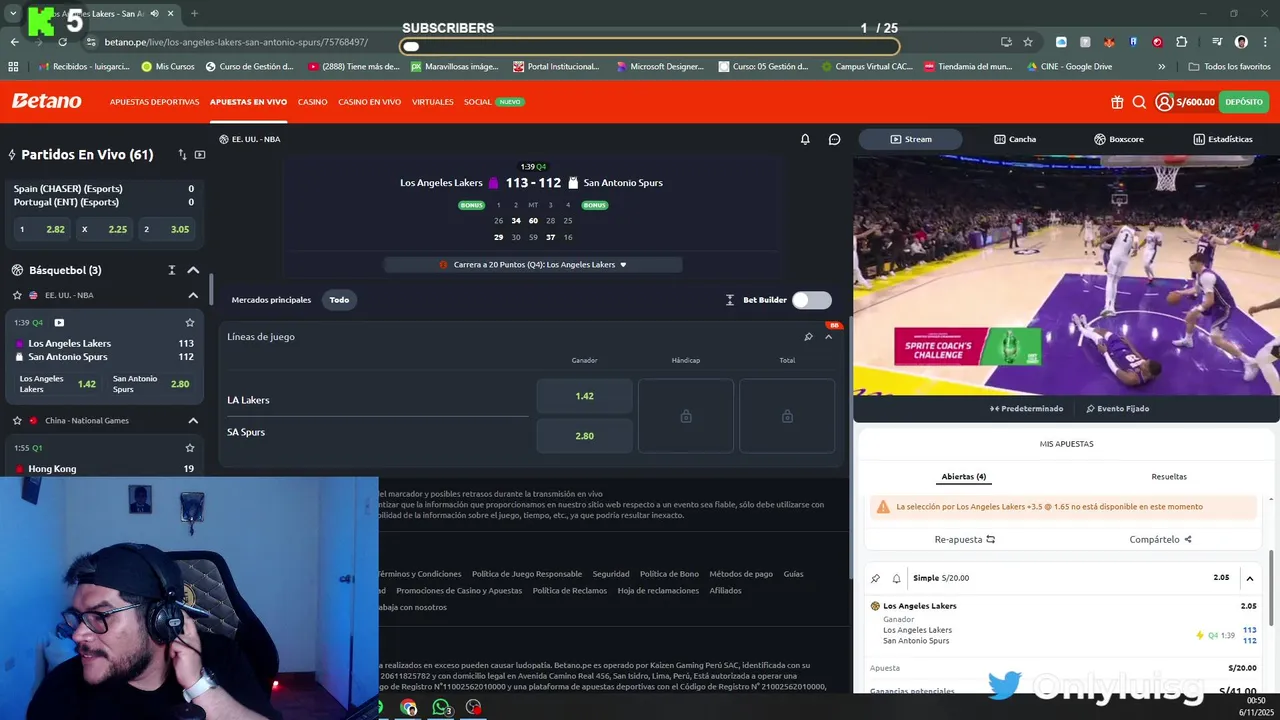Click the Betano logo
Image resolution: width=1280 pixels, height=720 pixels.
tap(47, 101)
